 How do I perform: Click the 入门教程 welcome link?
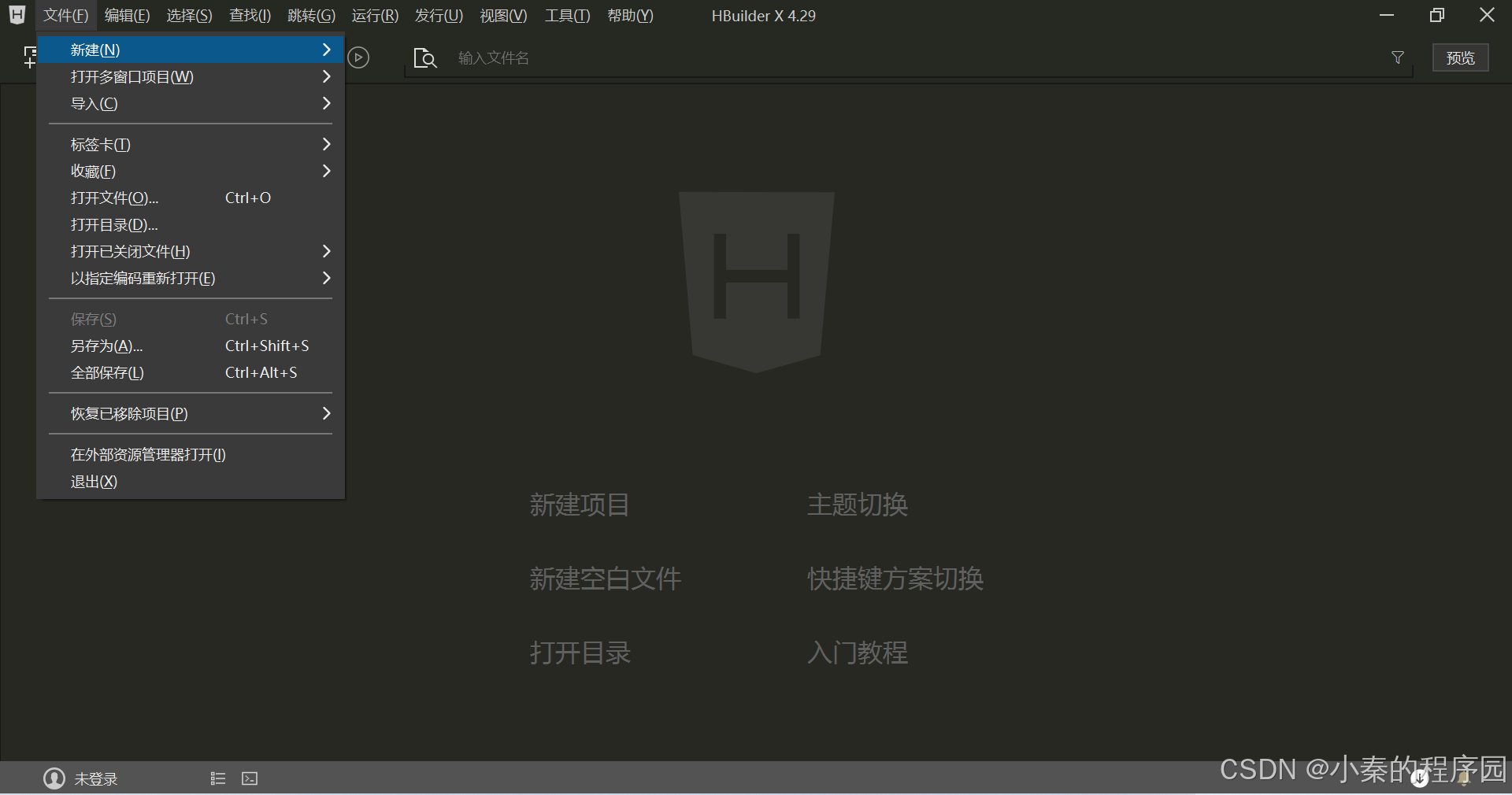[858, 653]
